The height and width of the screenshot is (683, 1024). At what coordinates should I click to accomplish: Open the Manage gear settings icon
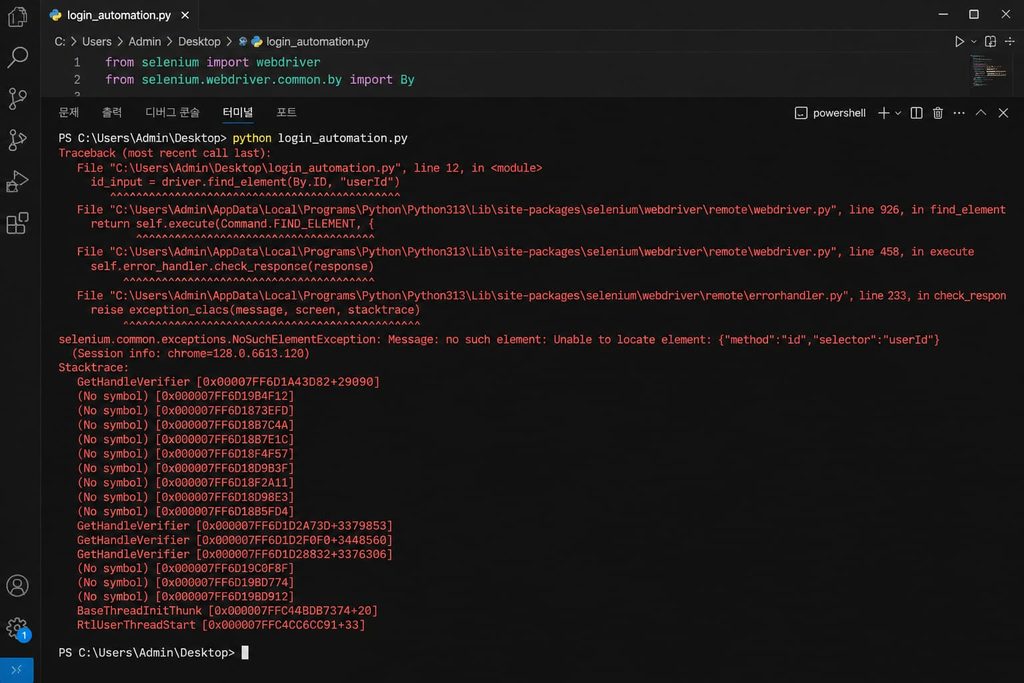point(18,628)
